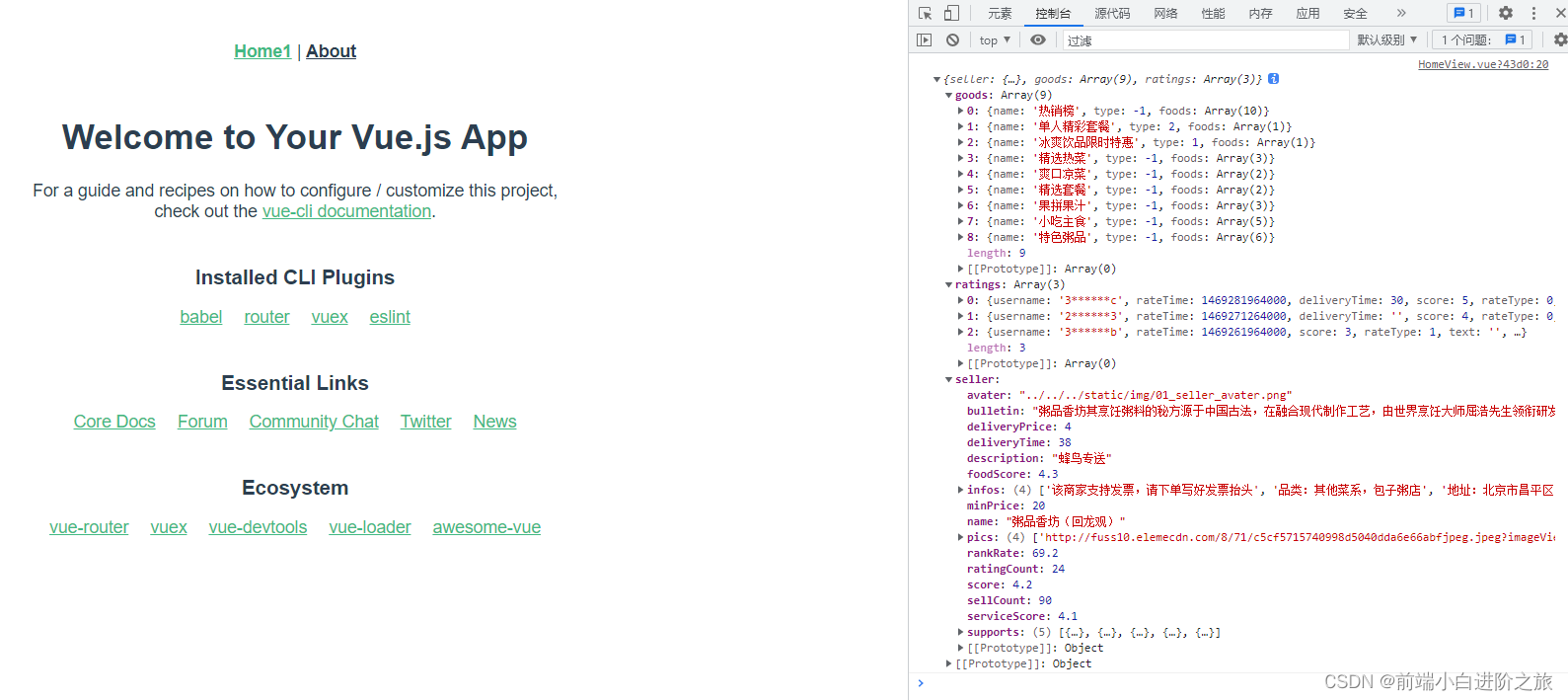Collapse the goods array

pos(949,95)
